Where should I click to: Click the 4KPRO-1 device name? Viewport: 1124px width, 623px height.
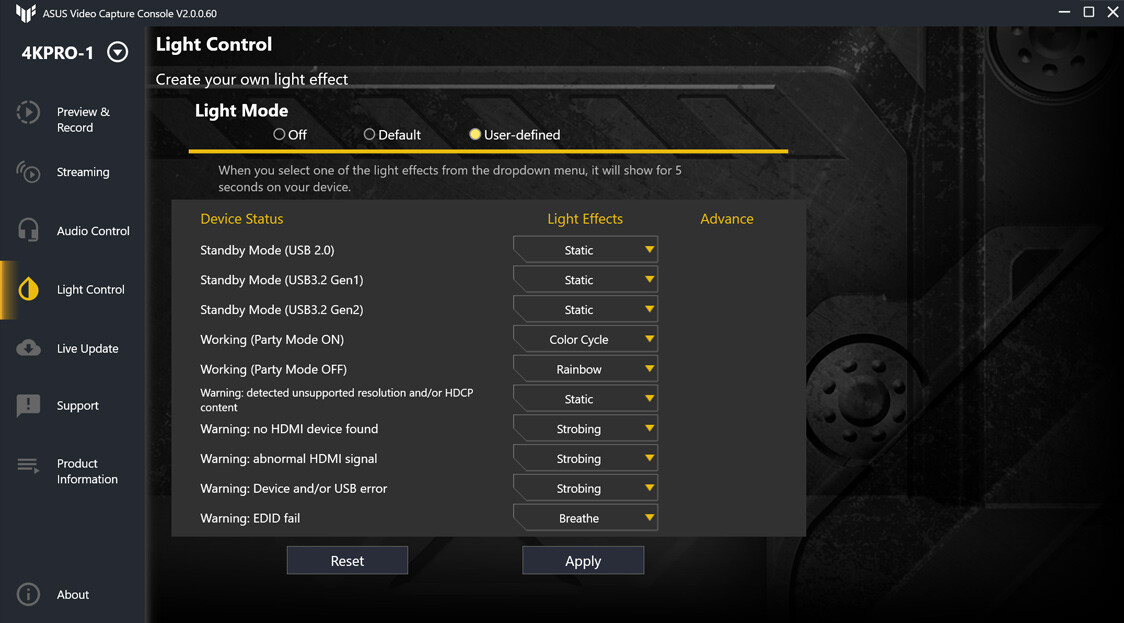[57, 53]
